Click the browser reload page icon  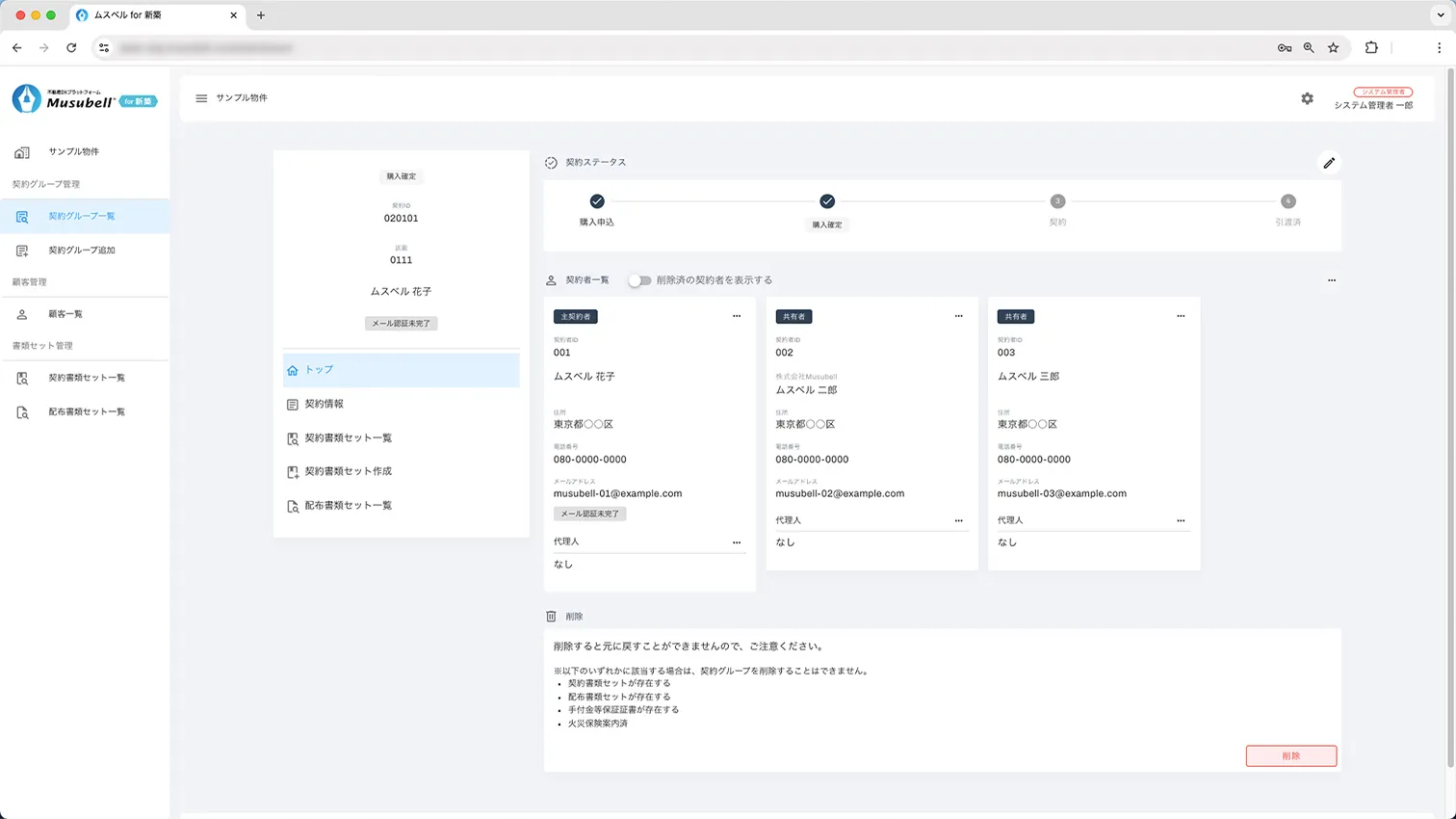pos(71,47)
